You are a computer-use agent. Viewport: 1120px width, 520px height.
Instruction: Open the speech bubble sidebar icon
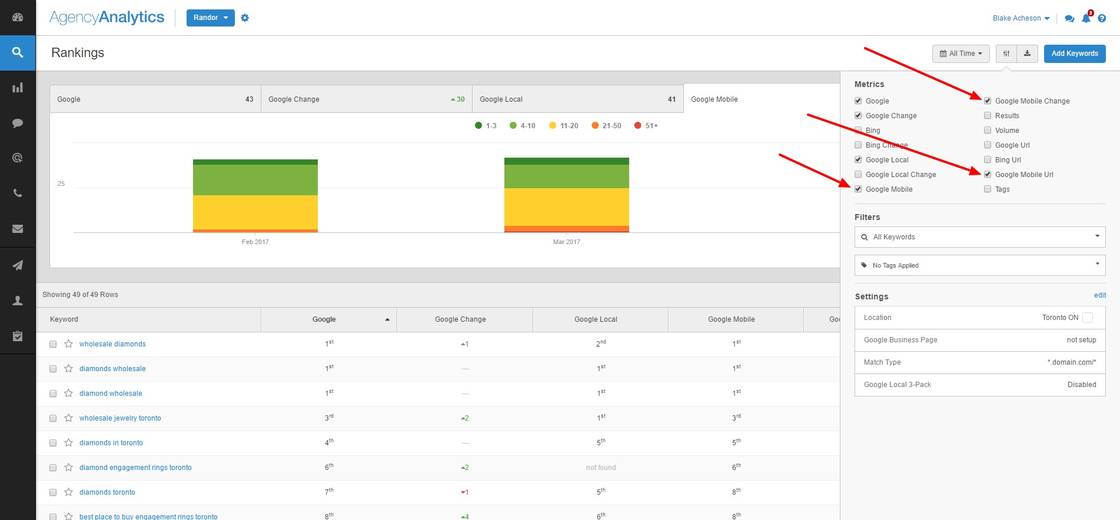coord(17,123)
